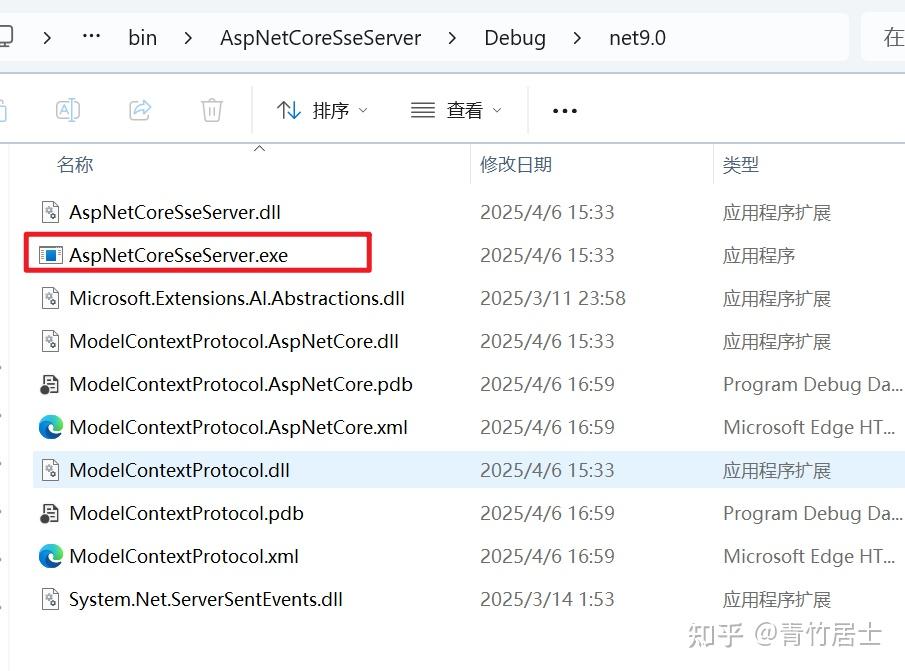Screen dimensions: 905x671
Task: Open AspNetCoreSseServer from the breadcrumb bar
Action: 320,37
